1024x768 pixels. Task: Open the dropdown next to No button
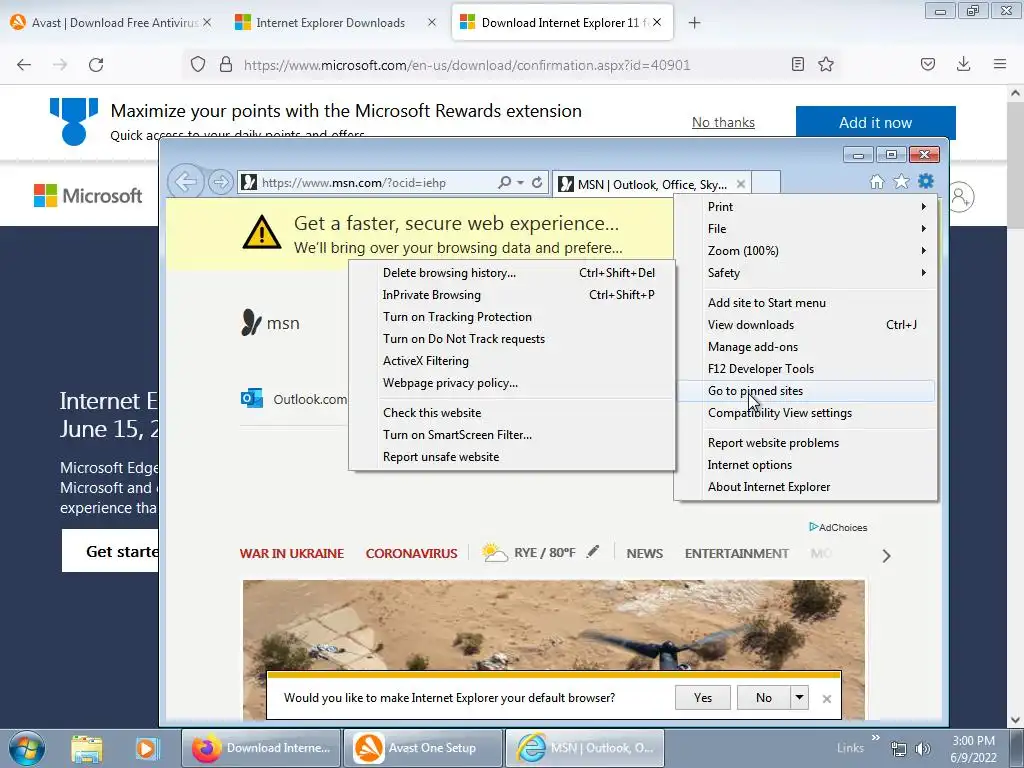coord(799,697)
